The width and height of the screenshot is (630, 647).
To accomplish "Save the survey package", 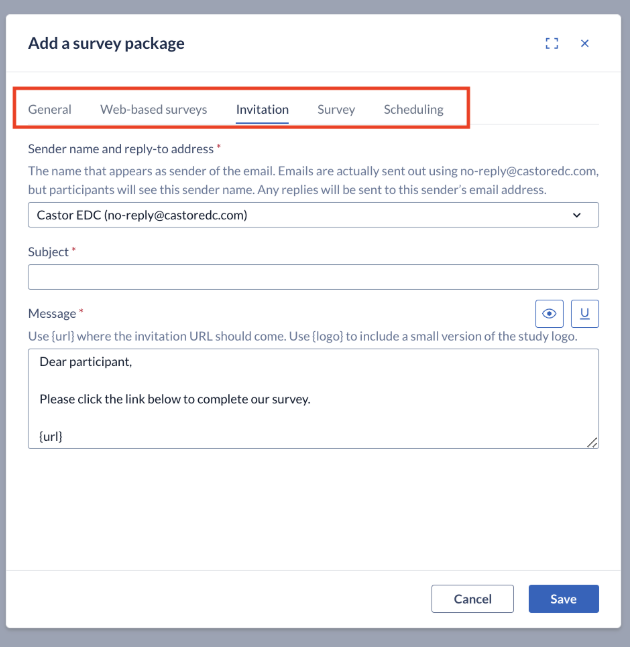I will click(564, 599).
